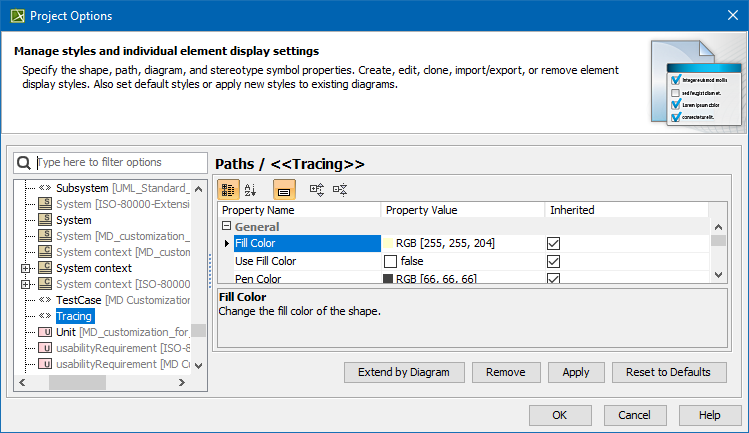Switch to categorized property view
Screen dimensions: 749x433
point(228,188)
